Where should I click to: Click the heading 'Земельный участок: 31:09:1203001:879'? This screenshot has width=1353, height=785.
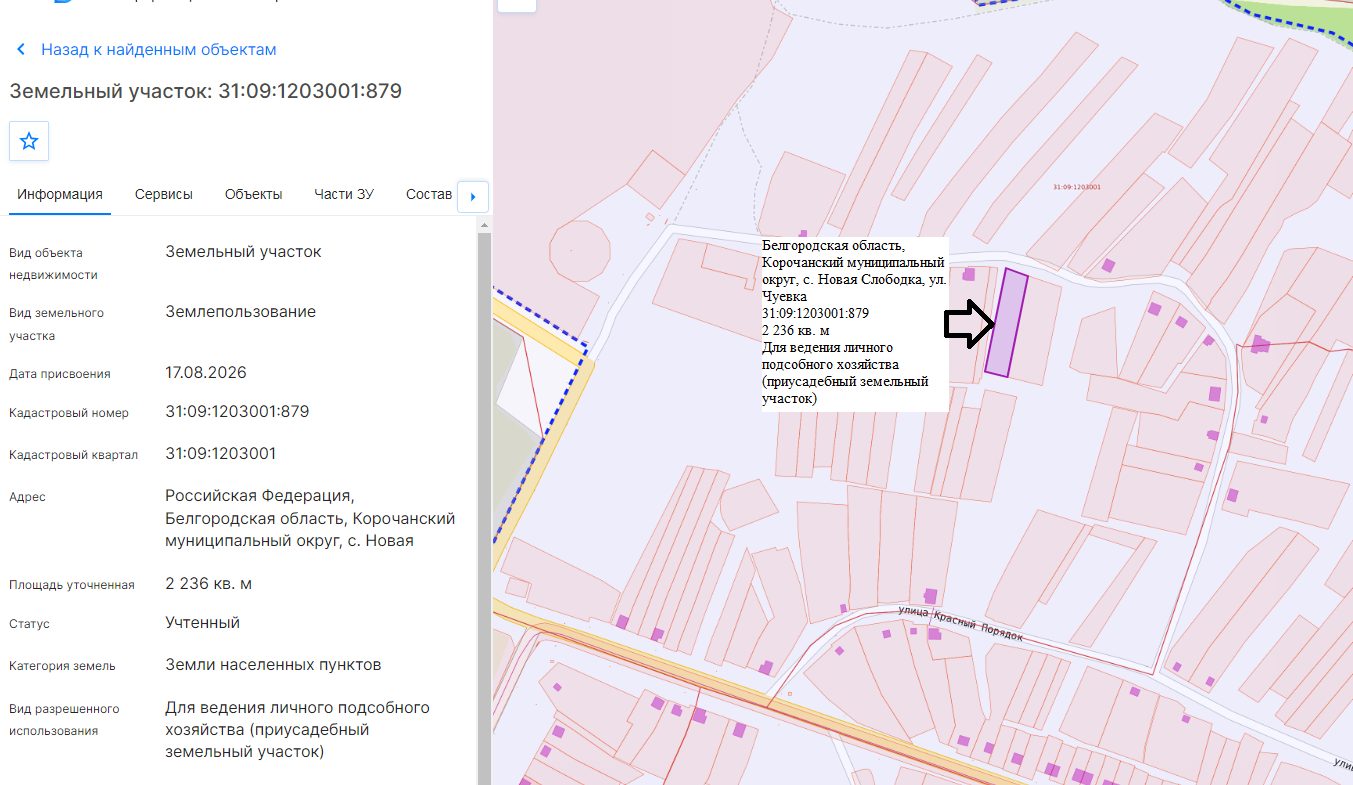click(205, 91)
